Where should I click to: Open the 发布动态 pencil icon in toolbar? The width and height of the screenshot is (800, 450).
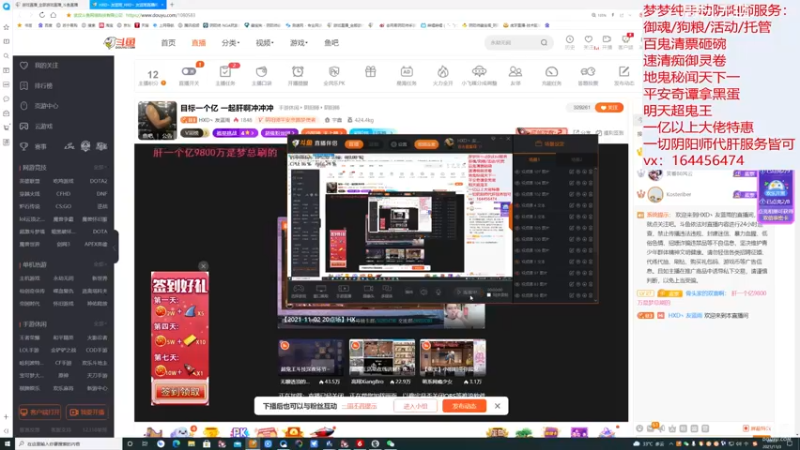pyautogui.click(x=623, y=71)
